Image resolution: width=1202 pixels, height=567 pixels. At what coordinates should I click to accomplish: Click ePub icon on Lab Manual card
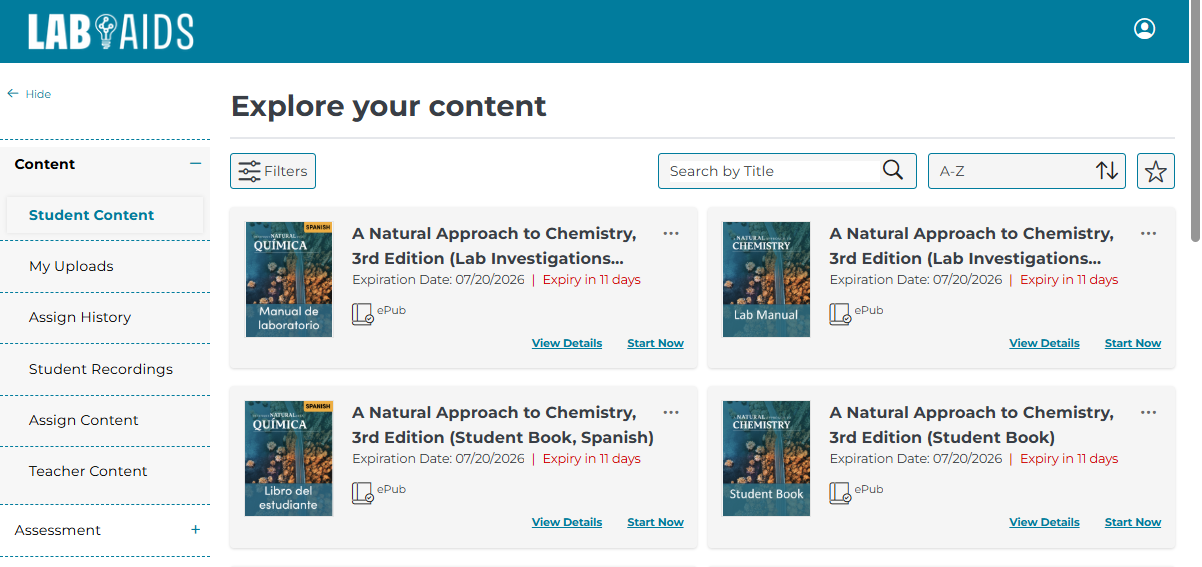841,315
